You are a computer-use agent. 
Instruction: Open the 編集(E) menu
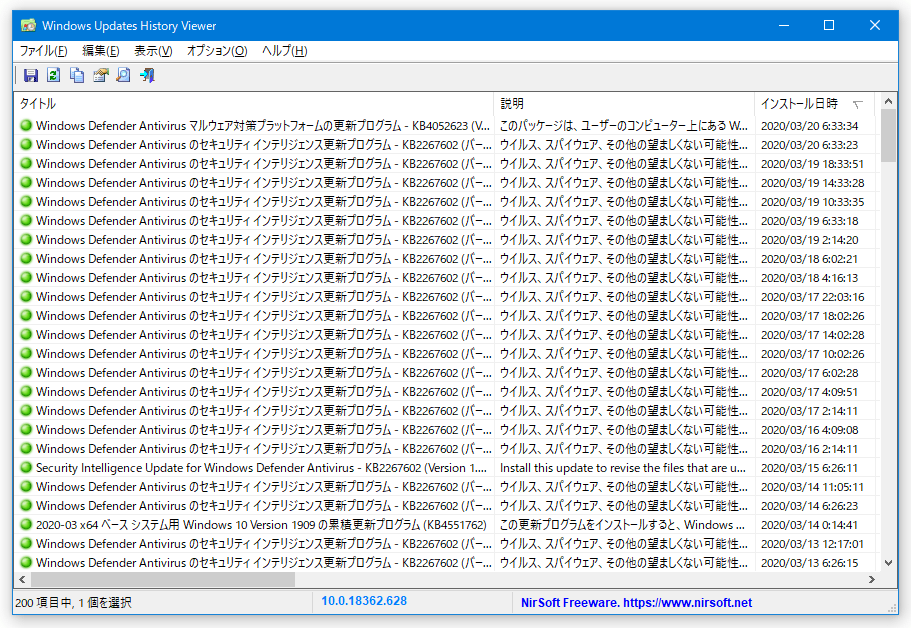coord(101,51)
